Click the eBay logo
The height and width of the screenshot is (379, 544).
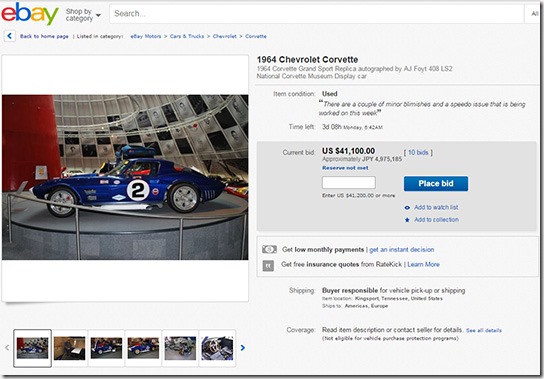[x=30, y=13]
